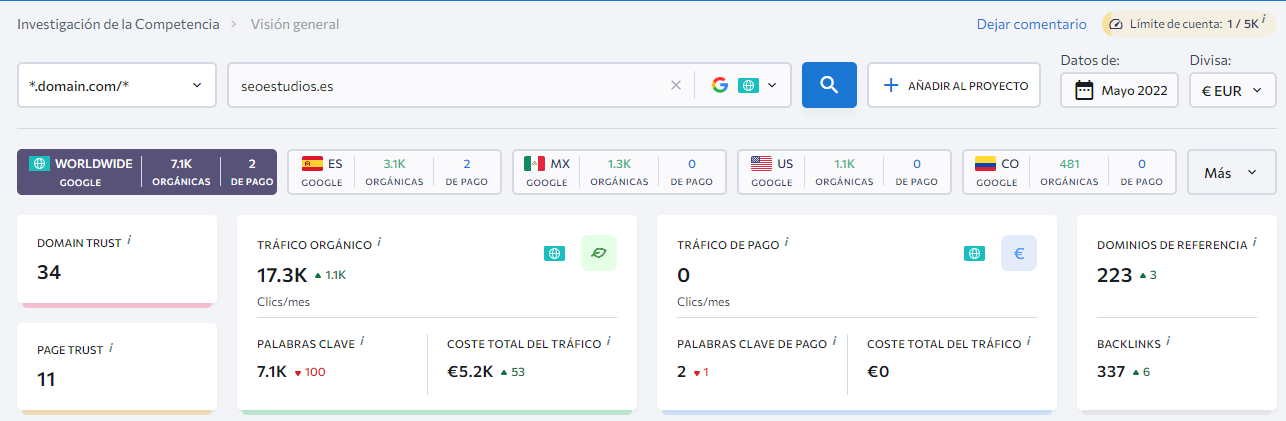Select the Worldwide Google tab

click(148, 172)
